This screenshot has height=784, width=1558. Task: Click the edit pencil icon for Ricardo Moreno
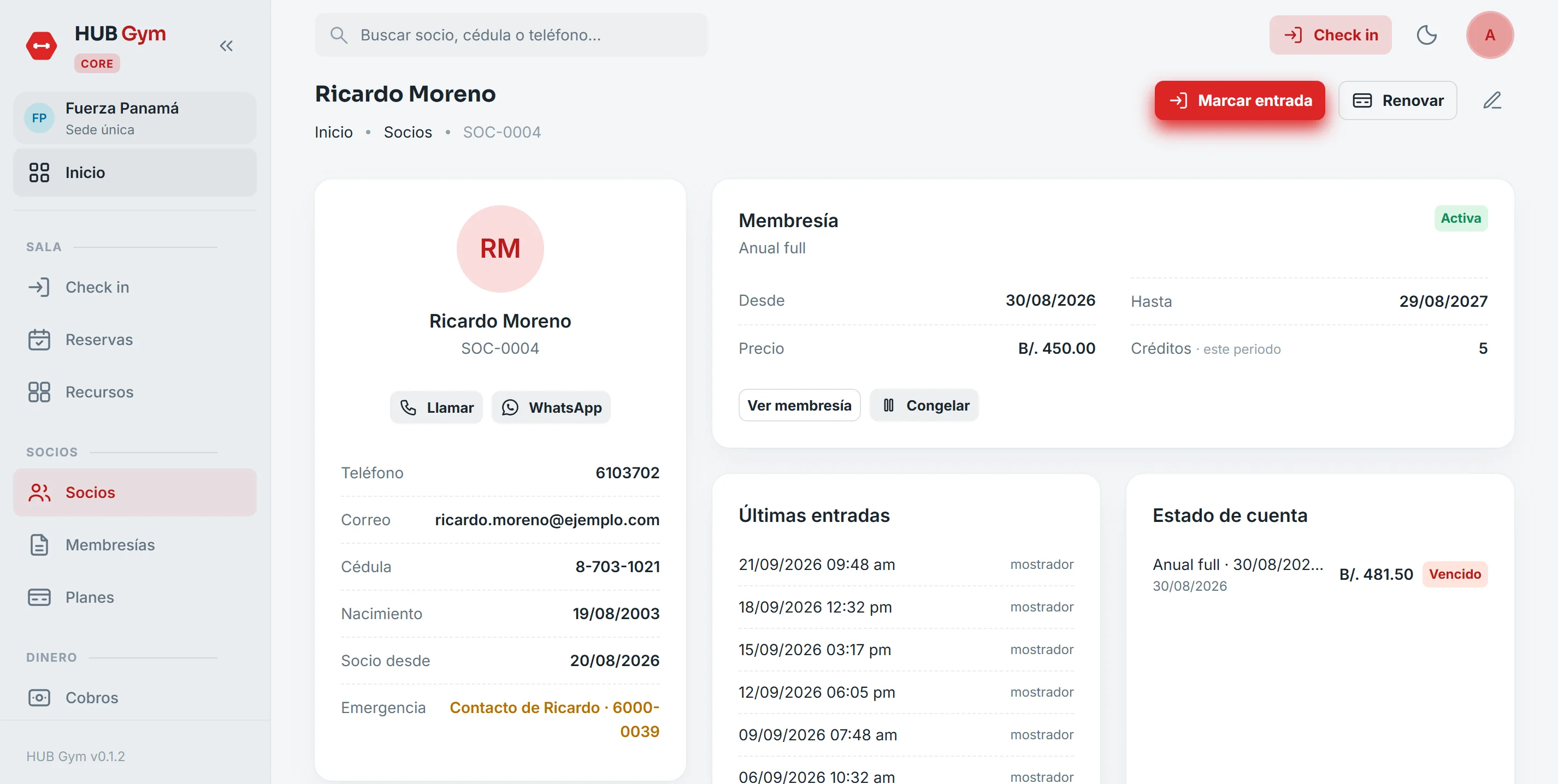(x=1492, y=100)
